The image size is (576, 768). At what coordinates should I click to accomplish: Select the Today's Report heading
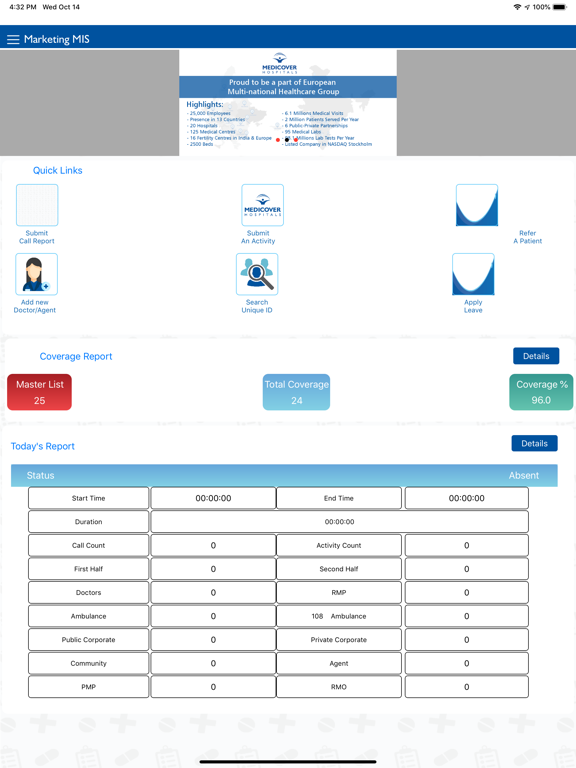pos(43,446)
